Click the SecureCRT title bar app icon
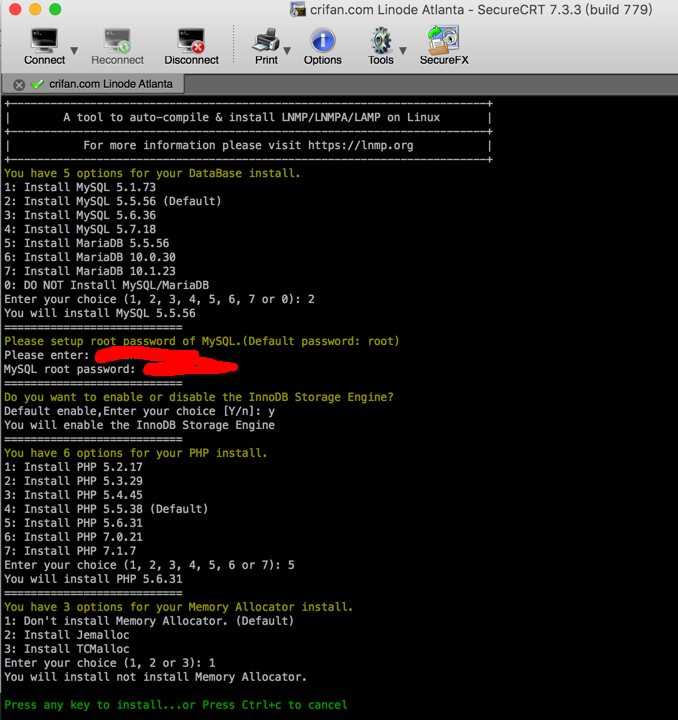Screen dimensions: 678x720 tap(297, 9)
